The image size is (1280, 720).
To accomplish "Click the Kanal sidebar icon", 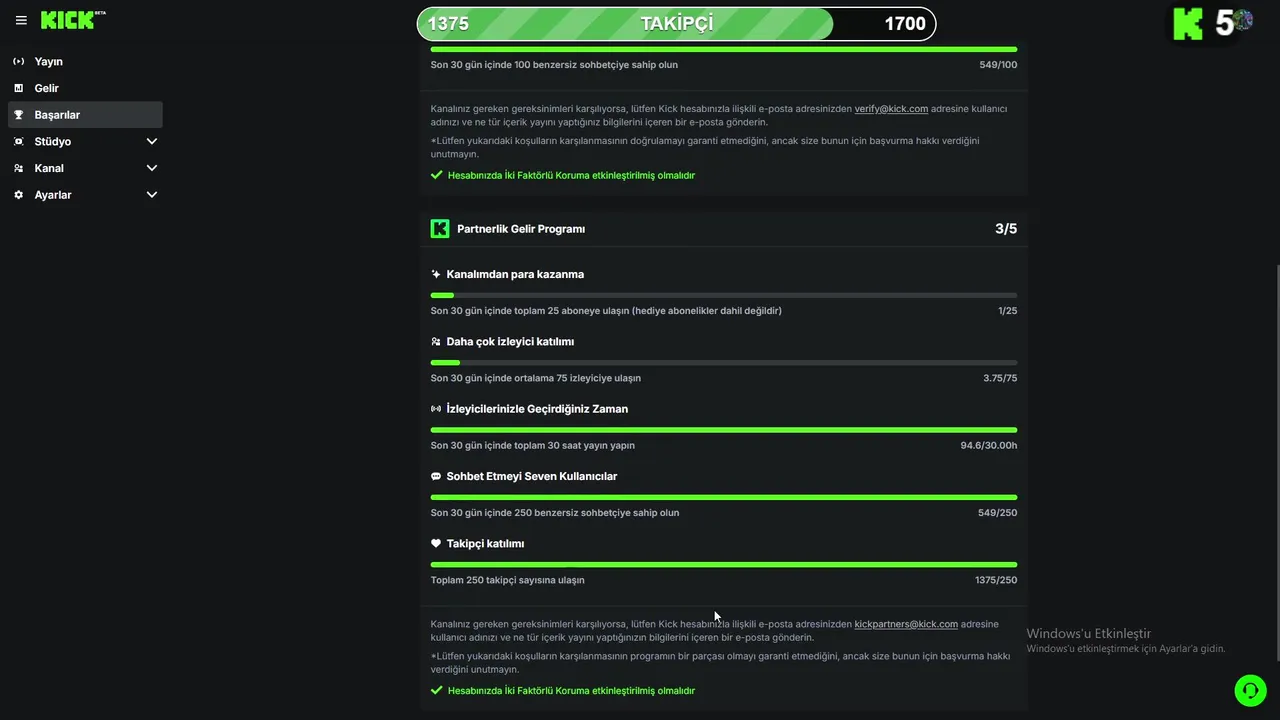I will pyautogui.click(x=18, y=168).
